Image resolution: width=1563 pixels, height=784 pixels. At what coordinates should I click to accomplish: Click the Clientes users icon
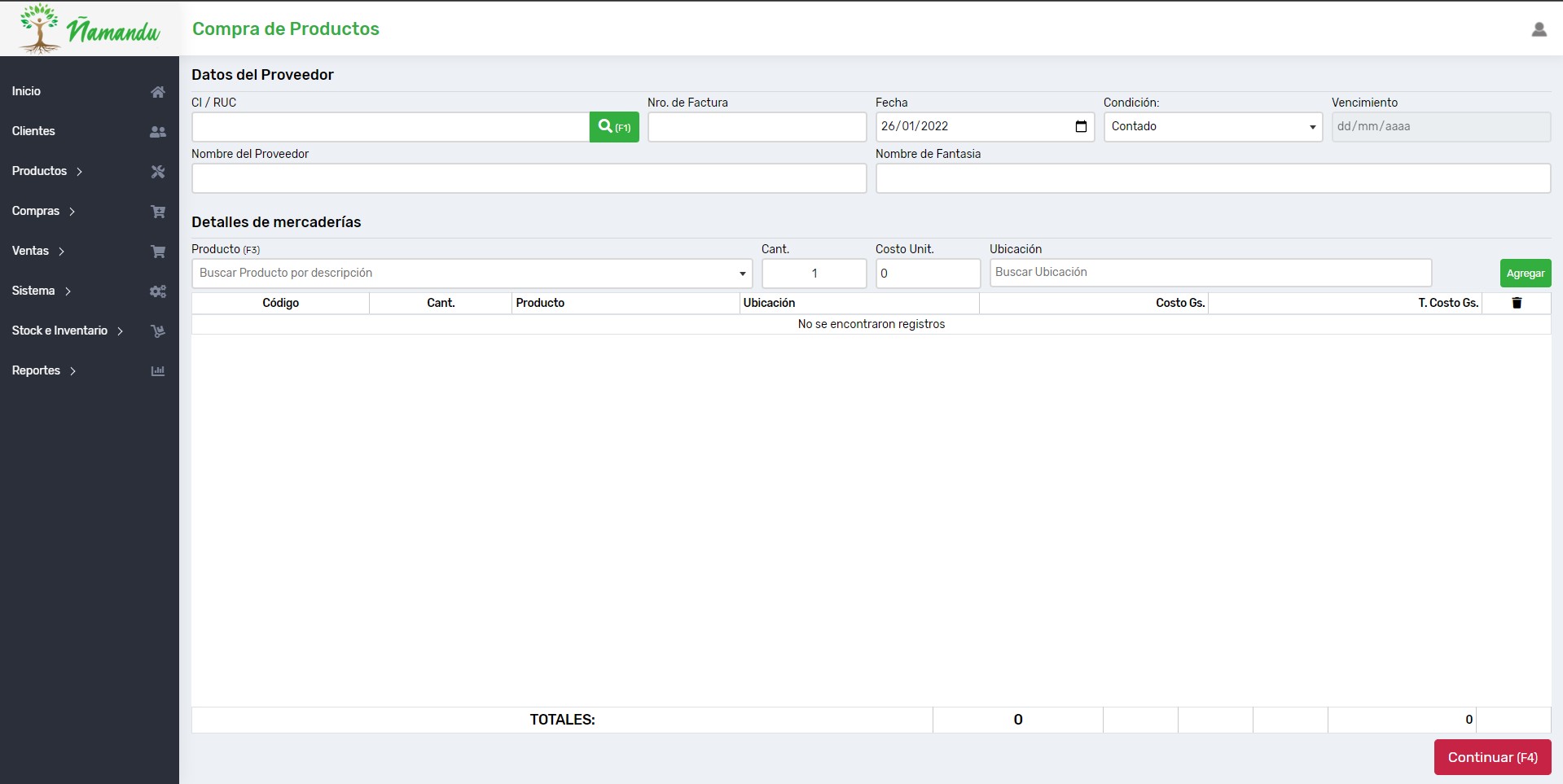click(x=158, y=132)
